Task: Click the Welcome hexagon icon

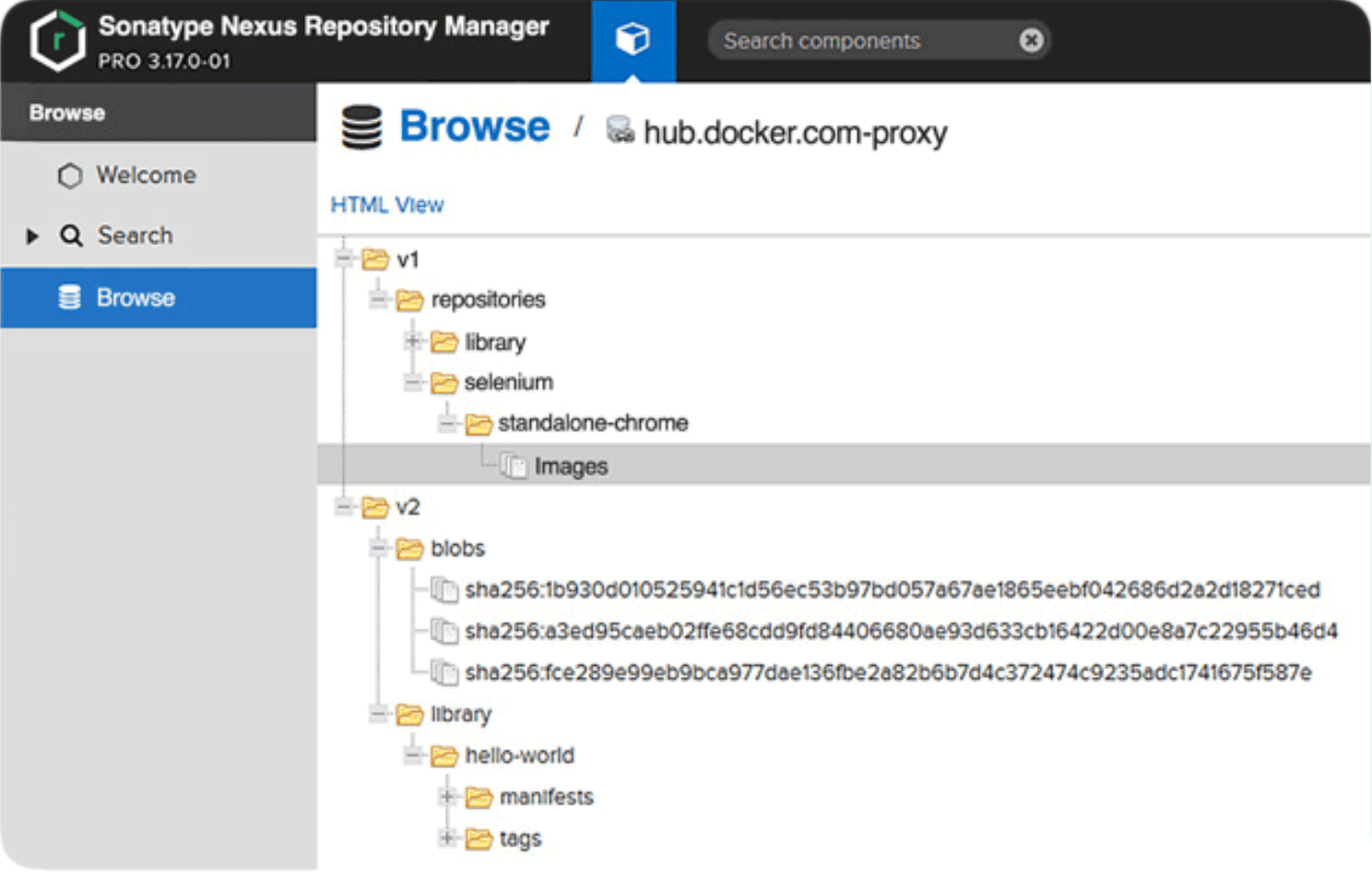Action: (x=70, y=175)
